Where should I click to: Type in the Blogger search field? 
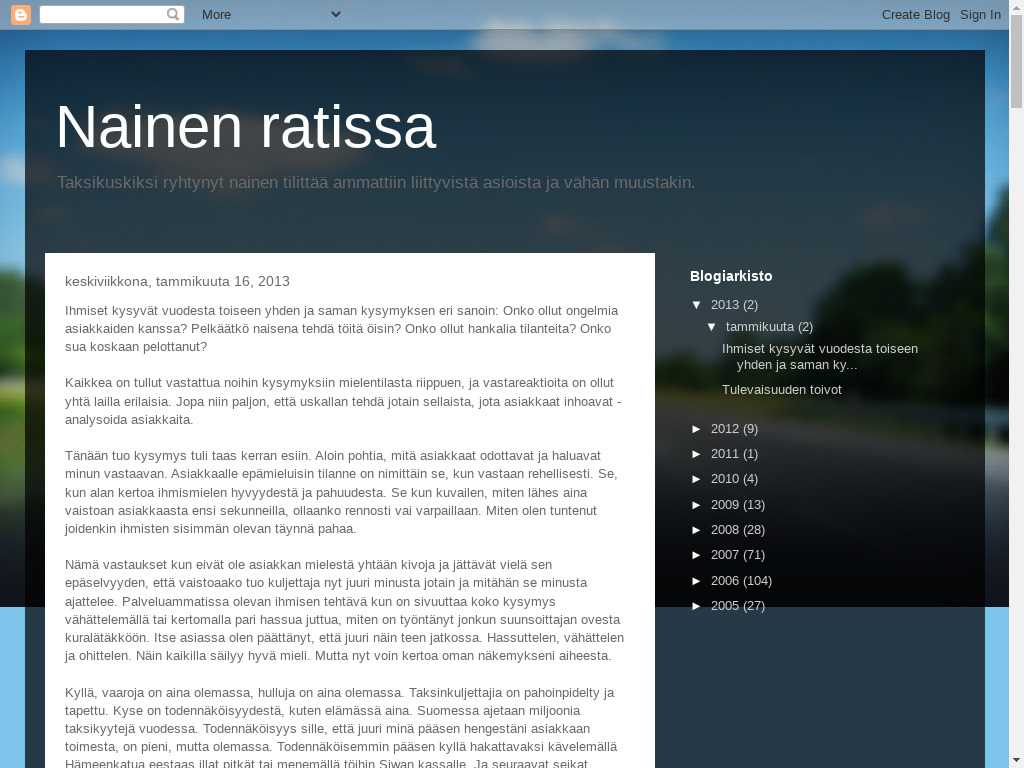[x=101, y=14]
